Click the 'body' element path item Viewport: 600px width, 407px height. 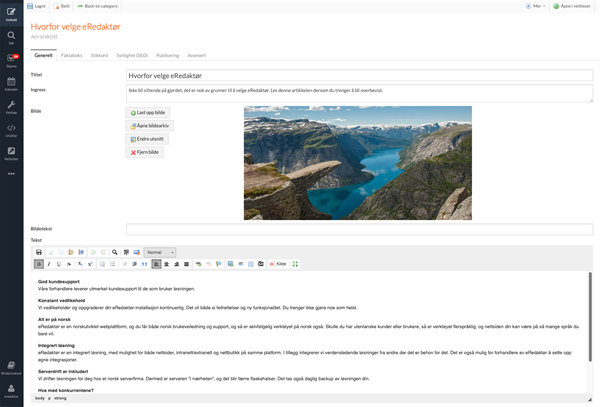[x=40, y=398]
